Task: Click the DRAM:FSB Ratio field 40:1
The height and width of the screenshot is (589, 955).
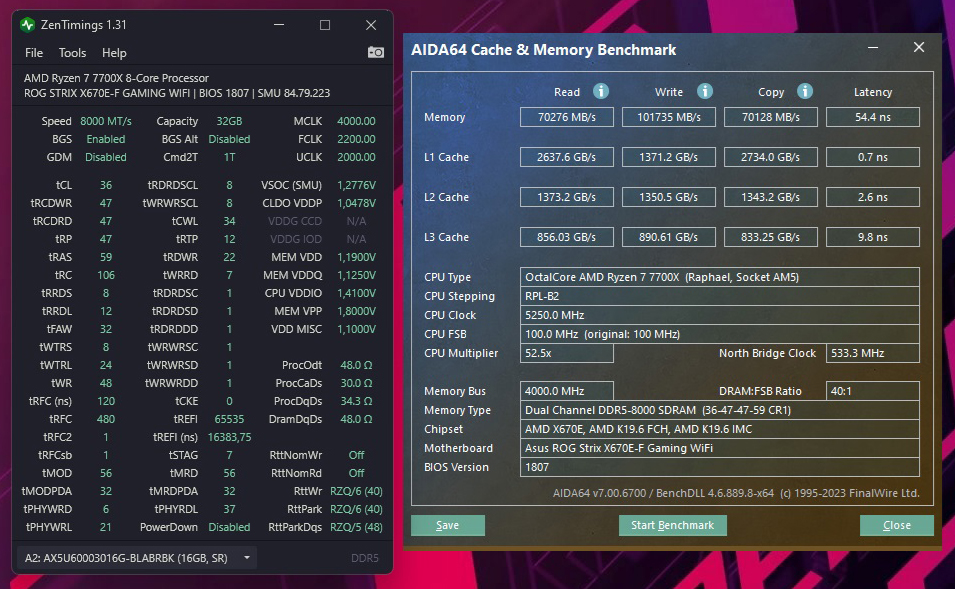Action: (x=873, y=391)
